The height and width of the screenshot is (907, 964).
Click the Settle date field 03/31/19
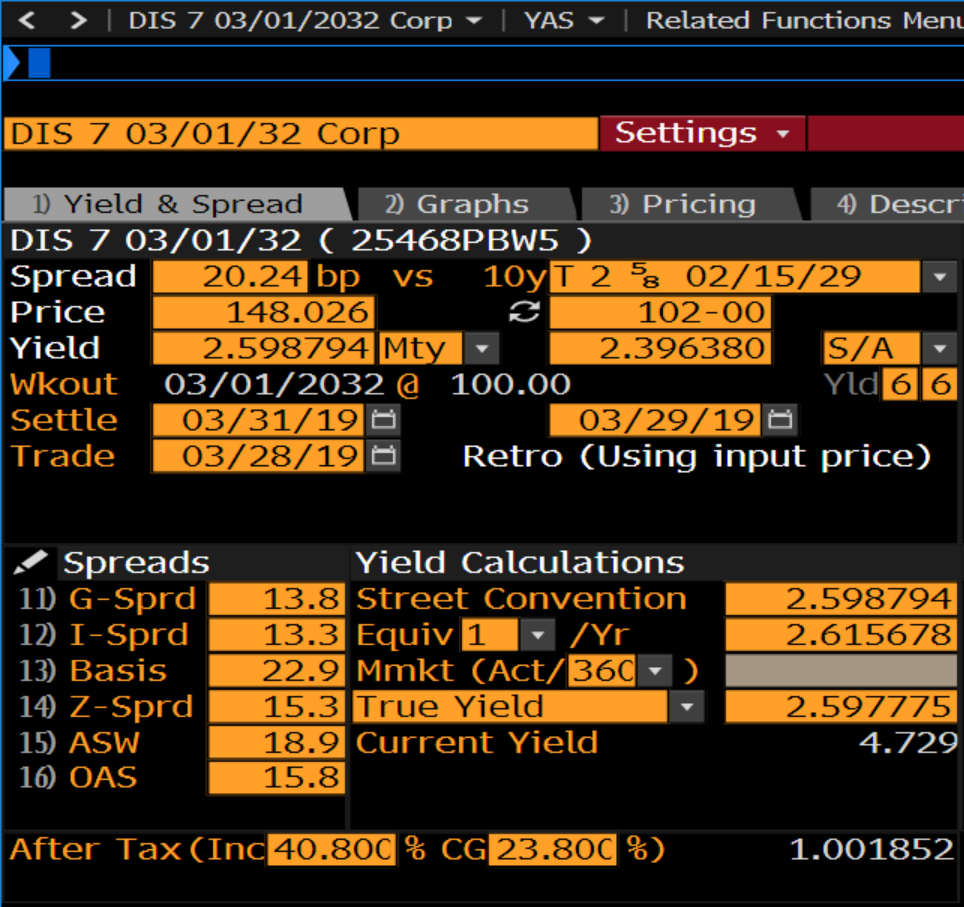tap(258, 420)
